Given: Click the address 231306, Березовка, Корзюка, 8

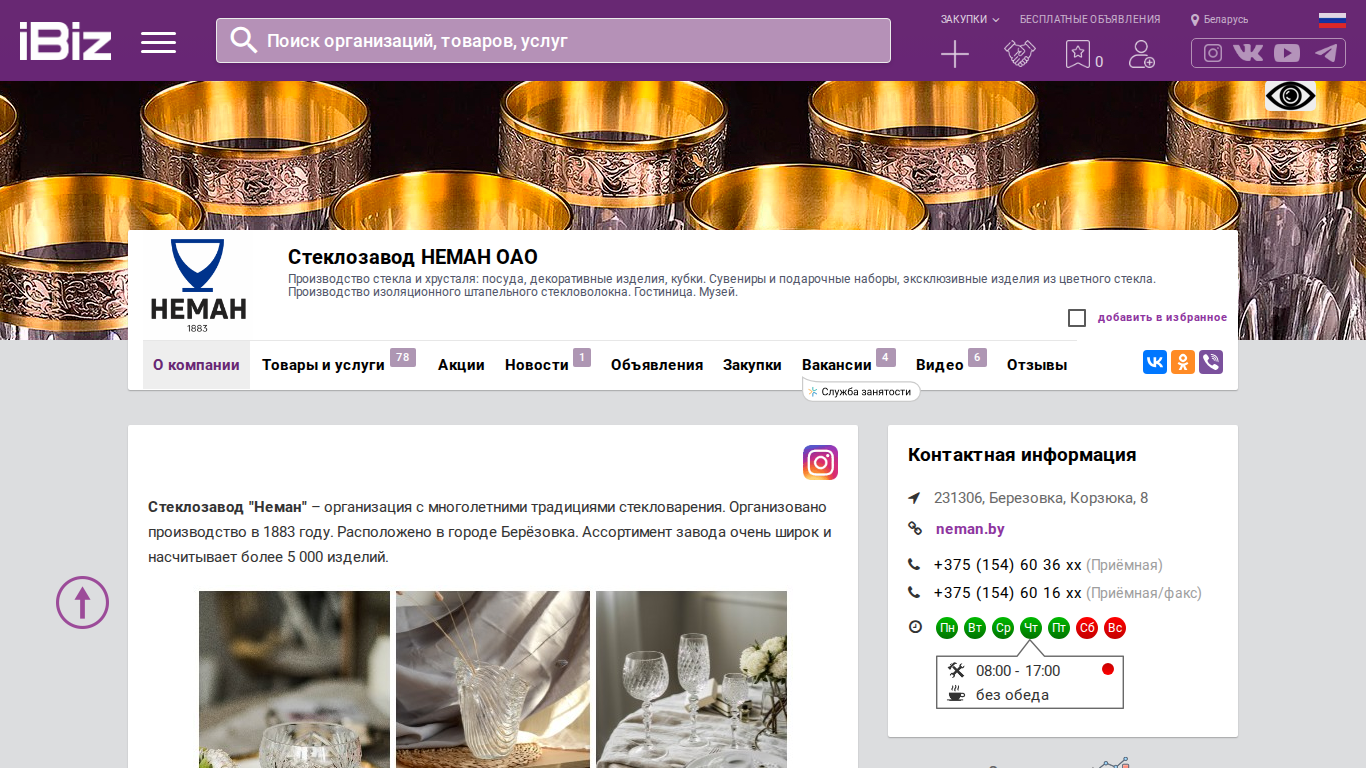Looking at the screenshot, I should [1041, 498].
